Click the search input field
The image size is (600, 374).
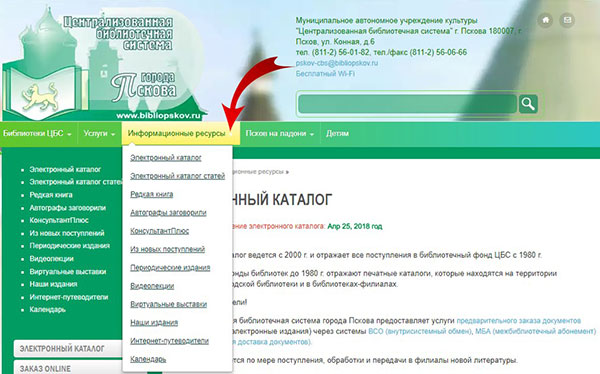[408, 104]
